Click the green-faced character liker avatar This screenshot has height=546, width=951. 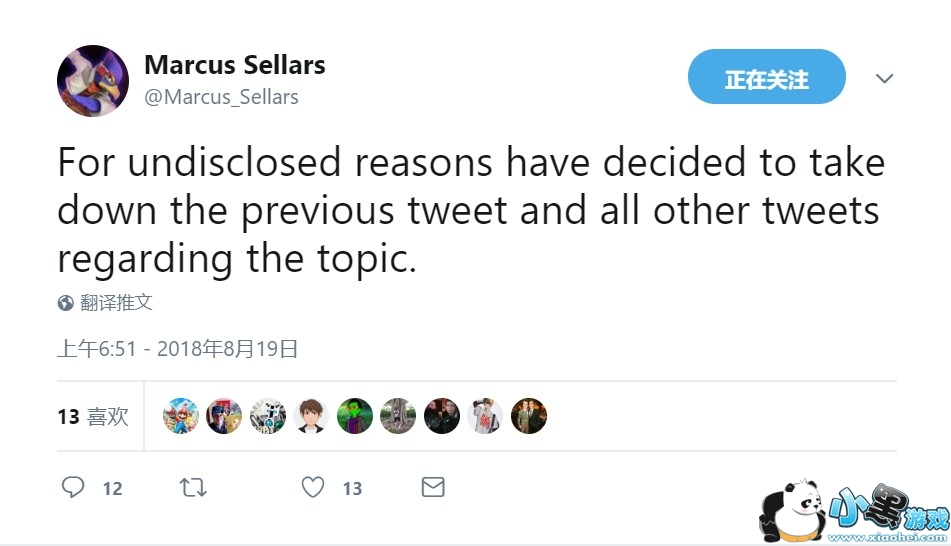pos(354,416)
